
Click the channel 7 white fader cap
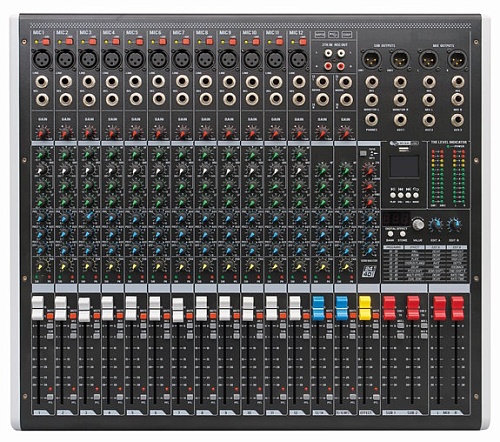(178, 310)
